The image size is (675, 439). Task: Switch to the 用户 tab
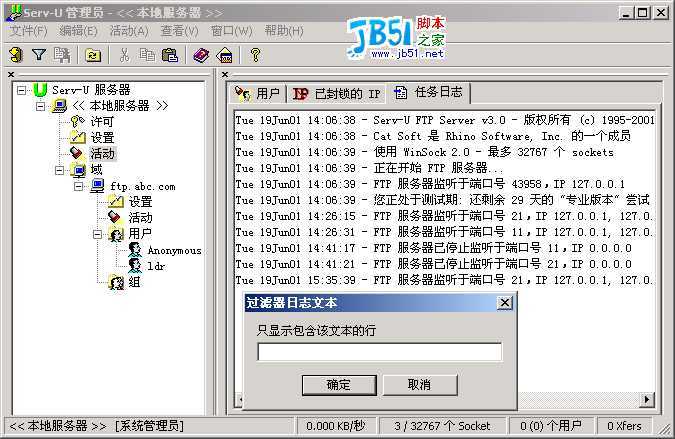coord(258,93)
